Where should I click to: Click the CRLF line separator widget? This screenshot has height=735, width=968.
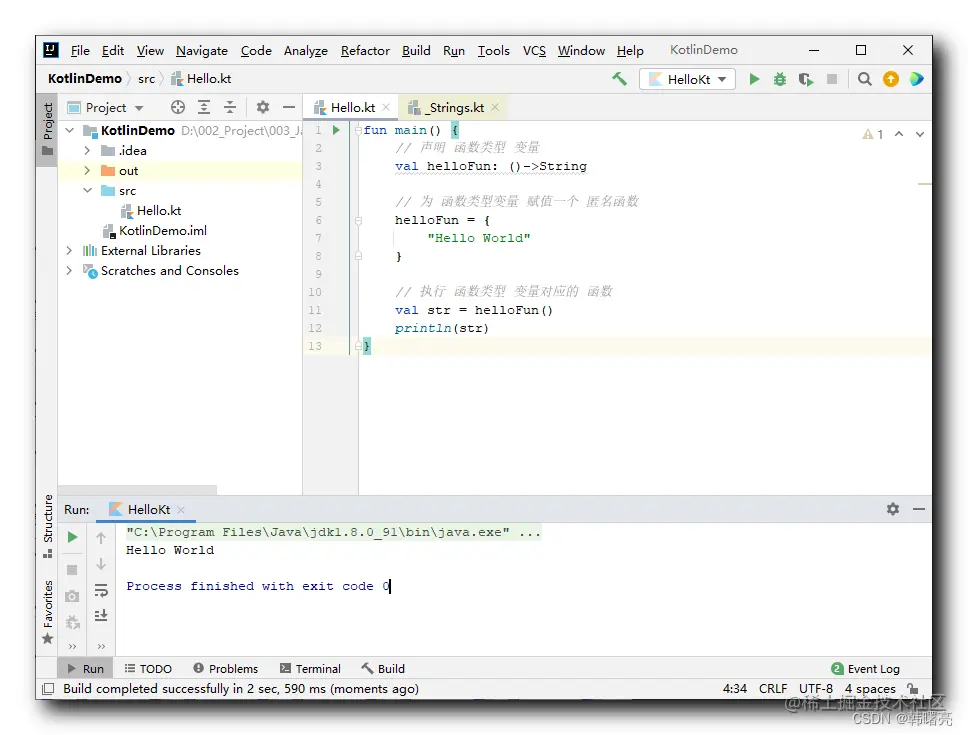tap(773, 689)
